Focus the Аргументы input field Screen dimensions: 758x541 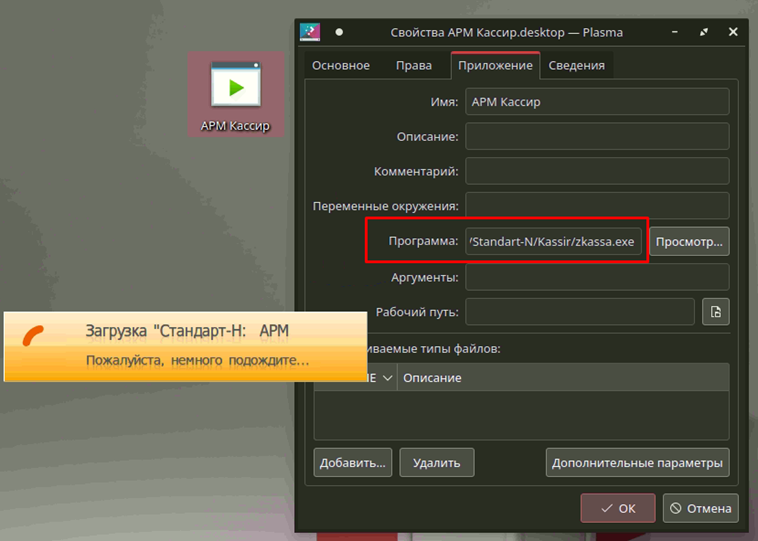click(597, 277)
